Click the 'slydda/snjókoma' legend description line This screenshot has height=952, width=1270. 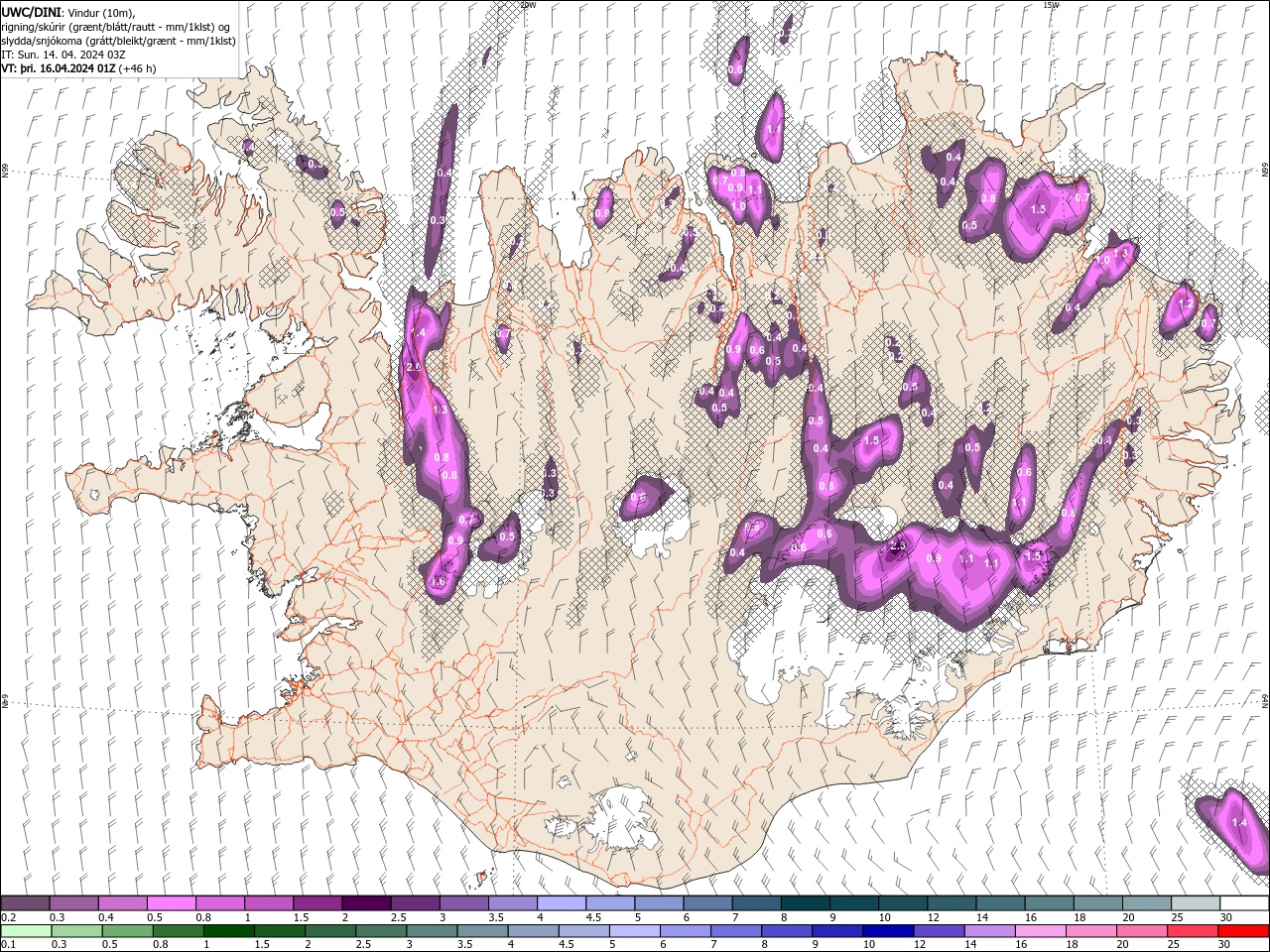(119, 41)
